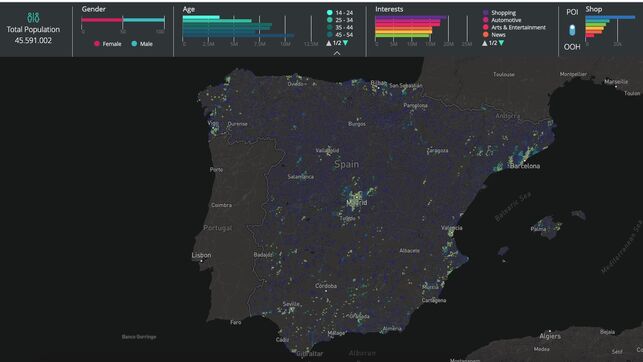
Task: Toggle the 35 - 44 age legend entry
Action: point(340,27)
